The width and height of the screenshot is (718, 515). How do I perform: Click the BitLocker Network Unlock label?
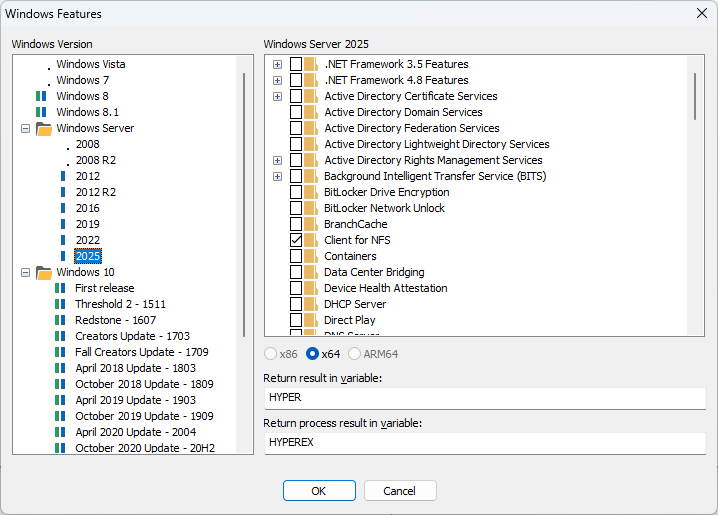tap(384, 208)
